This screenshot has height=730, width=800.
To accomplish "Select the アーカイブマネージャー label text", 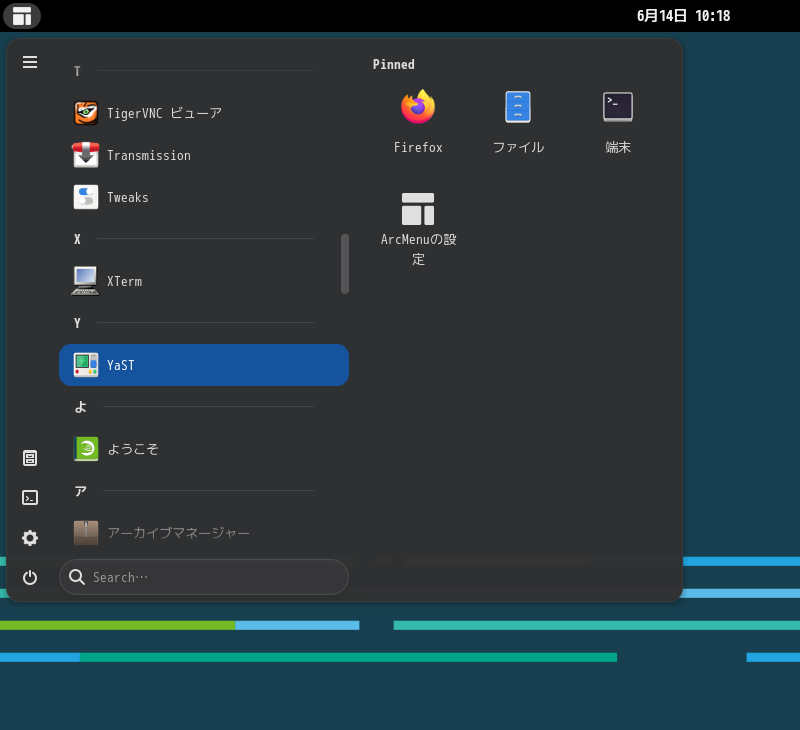I will pos(179,533).
